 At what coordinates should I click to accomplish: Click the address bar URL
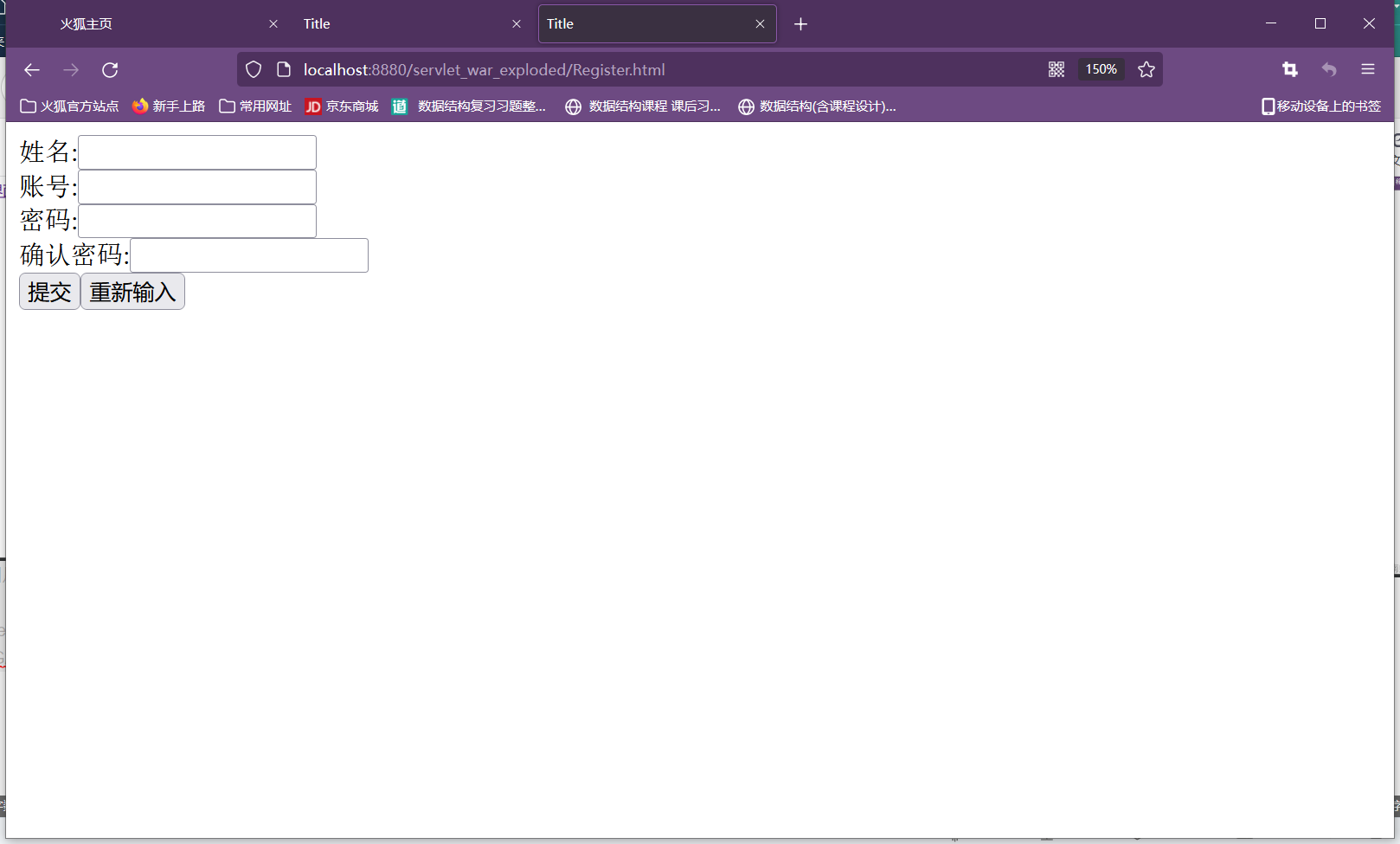coord(485,70)
